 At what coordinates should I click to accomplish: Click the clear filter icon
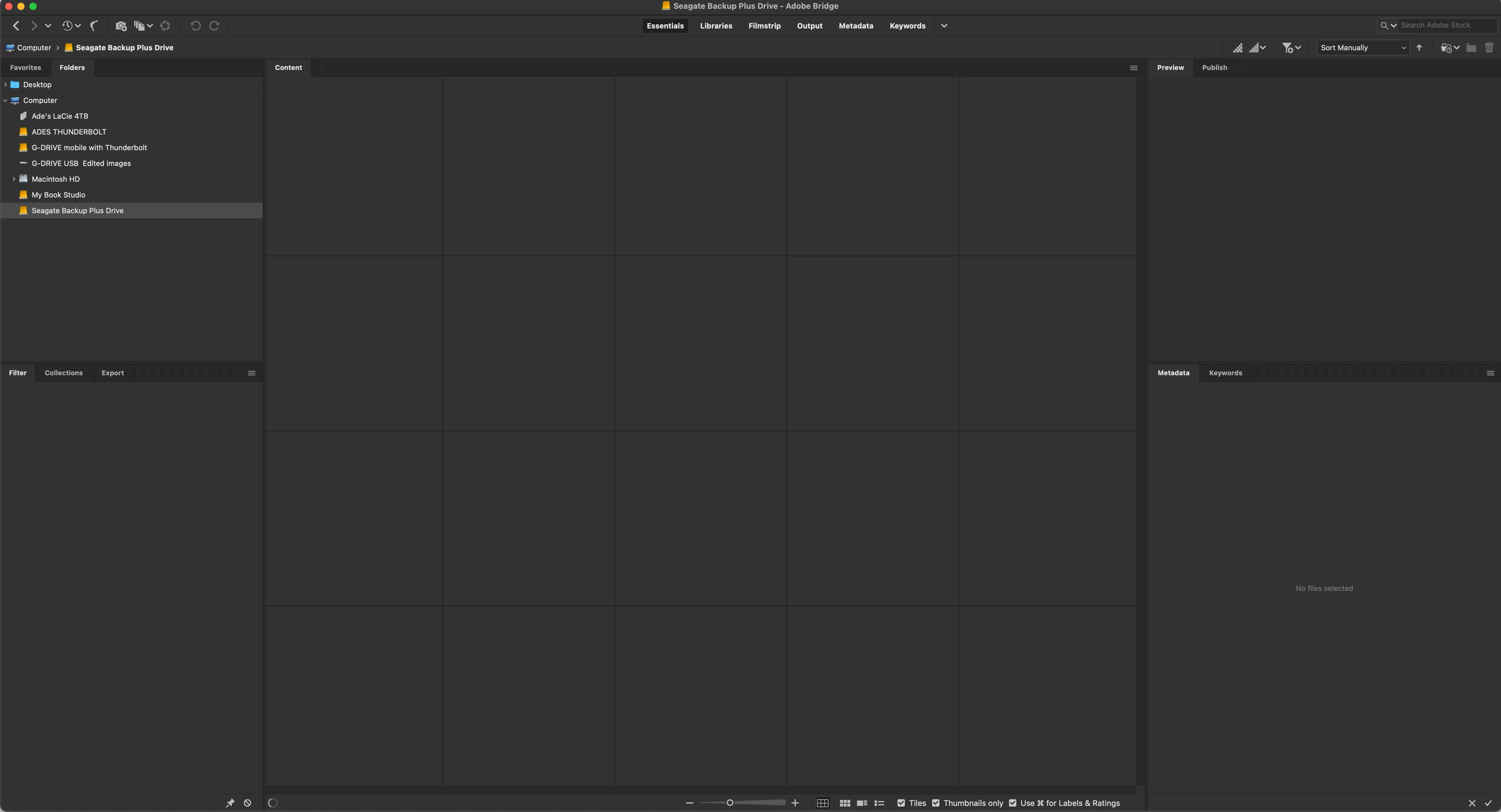247,803
